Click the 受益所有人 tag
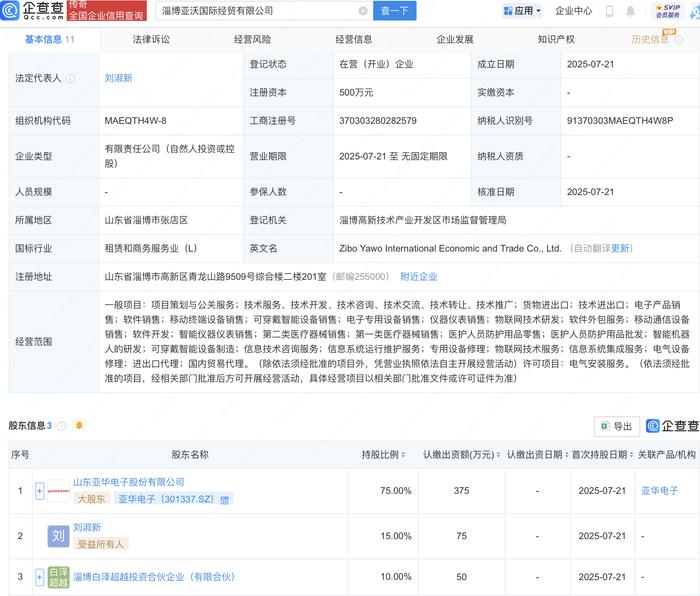The height and width of the screenshot is (596, 700). pos(100,544)
